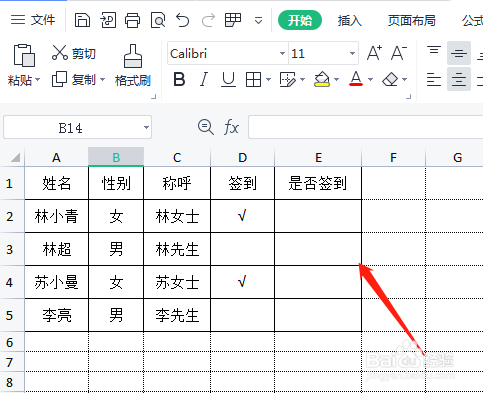Click the cell borders icon
The height and width of the screenshot is (393, 483).
253,80
